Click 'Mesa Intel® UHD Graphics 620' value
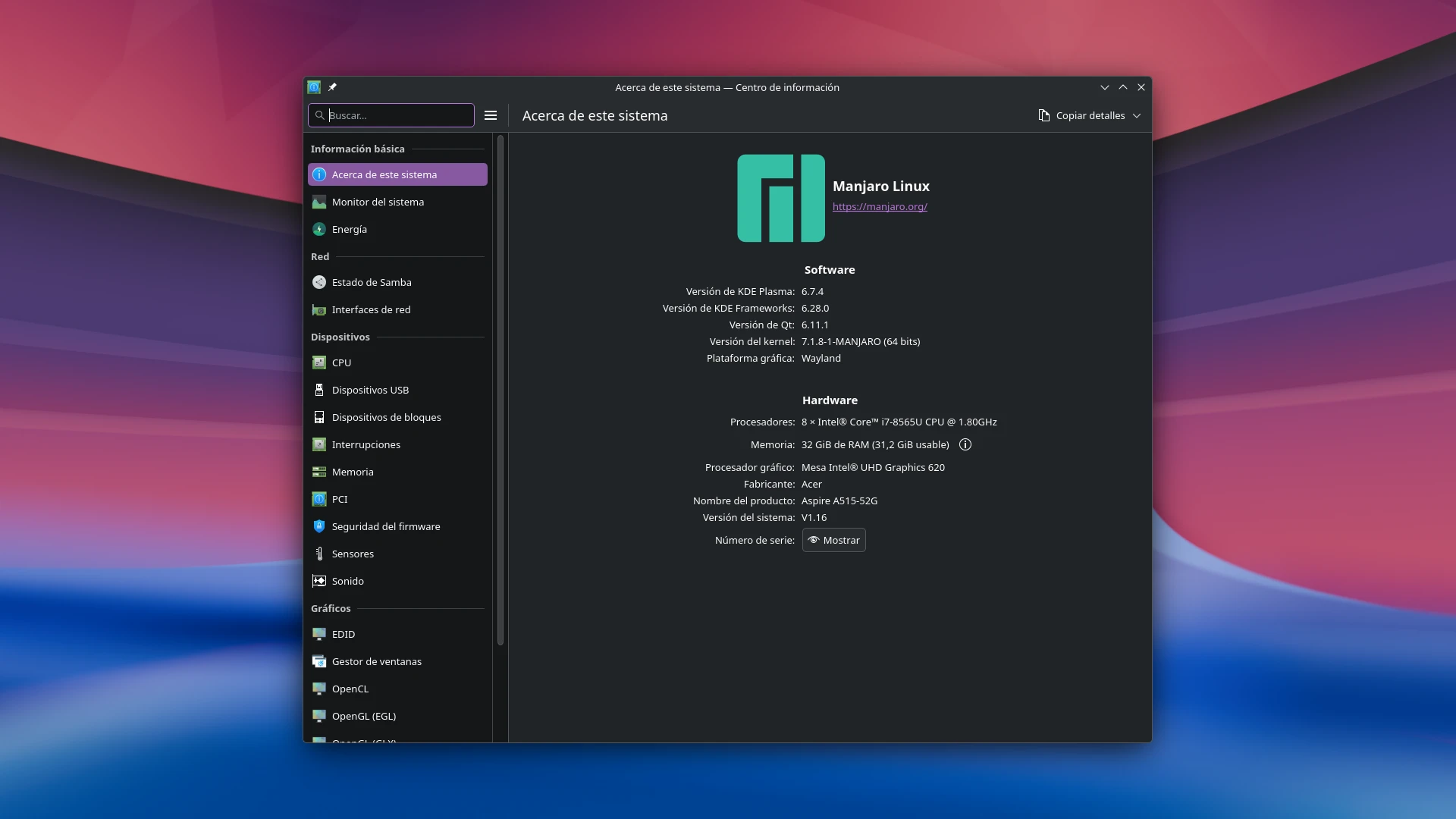Viewport: 1456px width, 819px height. click(873, 467)
